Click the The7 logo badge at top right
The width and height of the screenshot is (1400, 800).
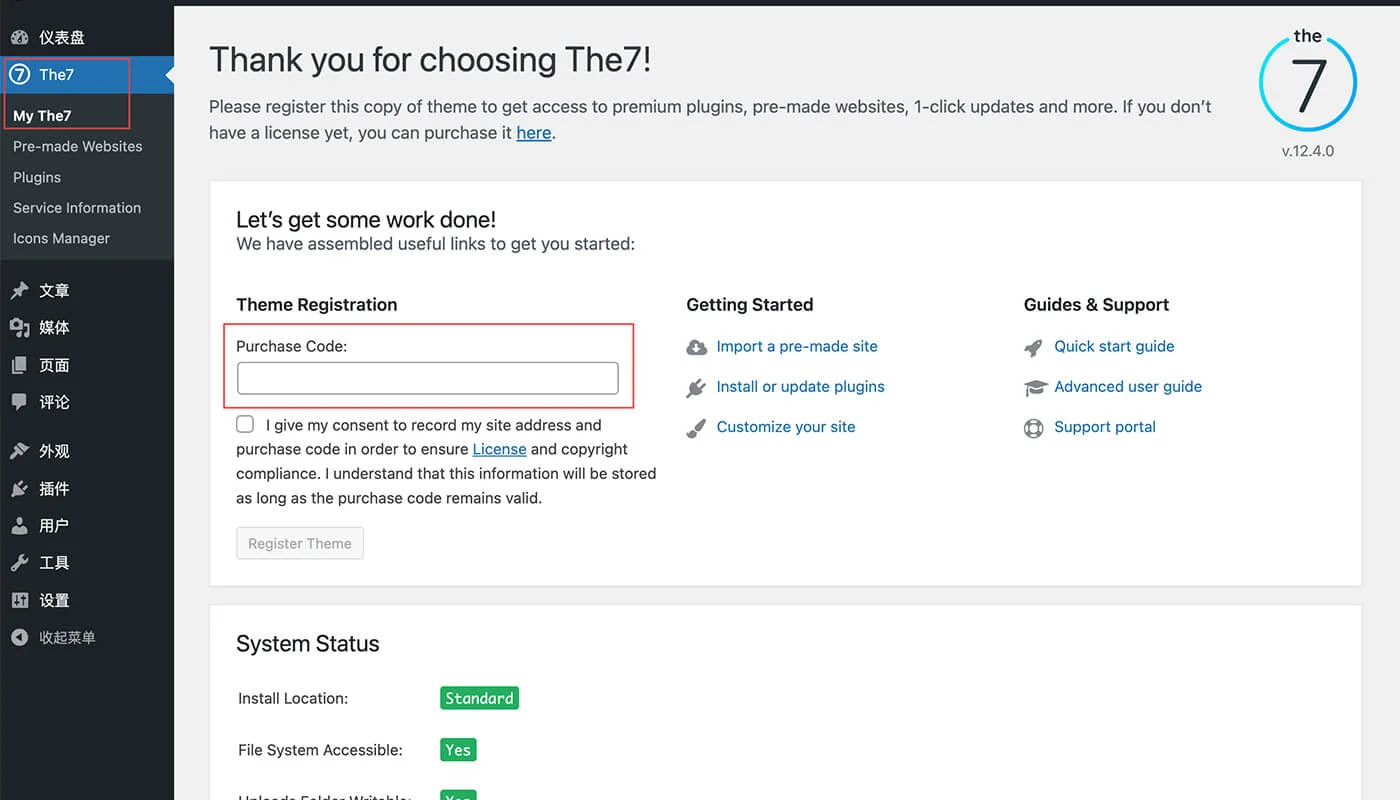[x=1307, y=82]
